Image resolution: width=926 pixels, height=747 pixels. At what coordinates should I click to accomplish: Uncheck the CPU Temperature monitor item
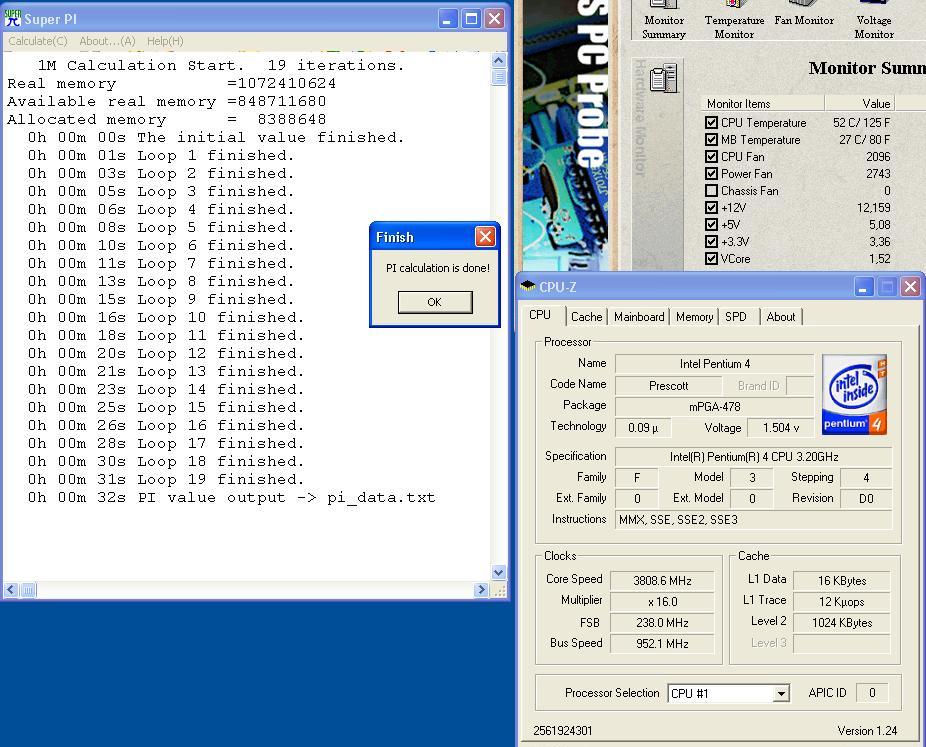point(711,123)
